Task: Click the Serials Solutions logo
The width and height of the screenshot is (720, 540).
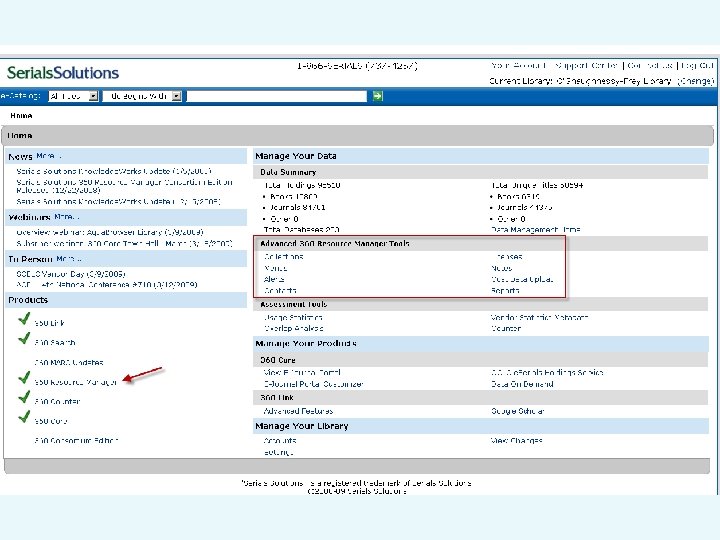Action: 63,73
